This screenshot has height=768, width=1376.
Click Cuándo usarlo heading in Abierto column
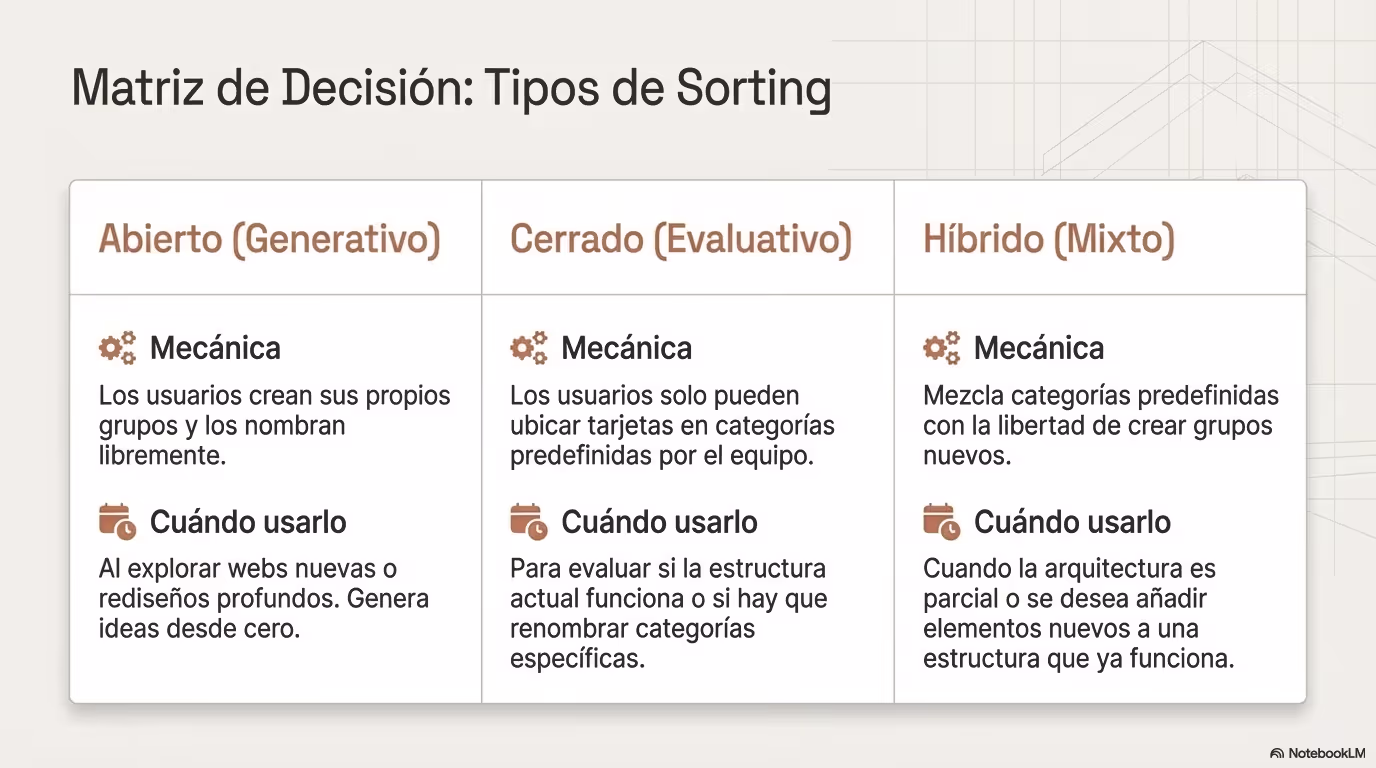[248, 522]
